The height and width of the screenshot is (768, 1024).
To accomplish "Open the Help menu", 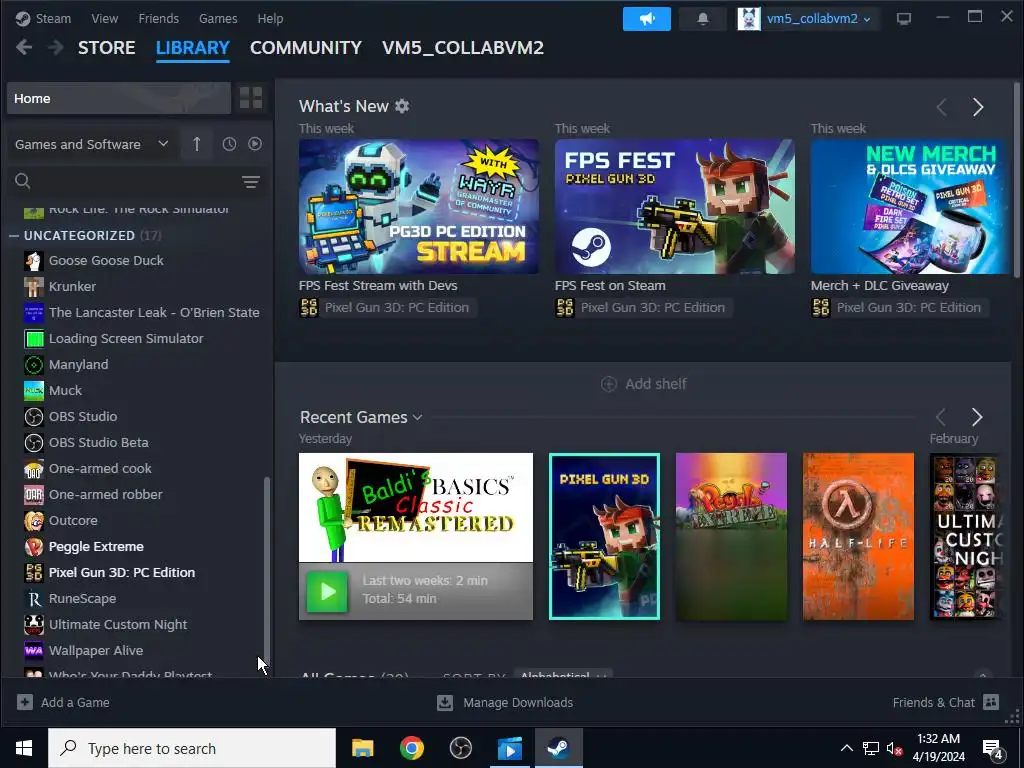I will 270,18.
